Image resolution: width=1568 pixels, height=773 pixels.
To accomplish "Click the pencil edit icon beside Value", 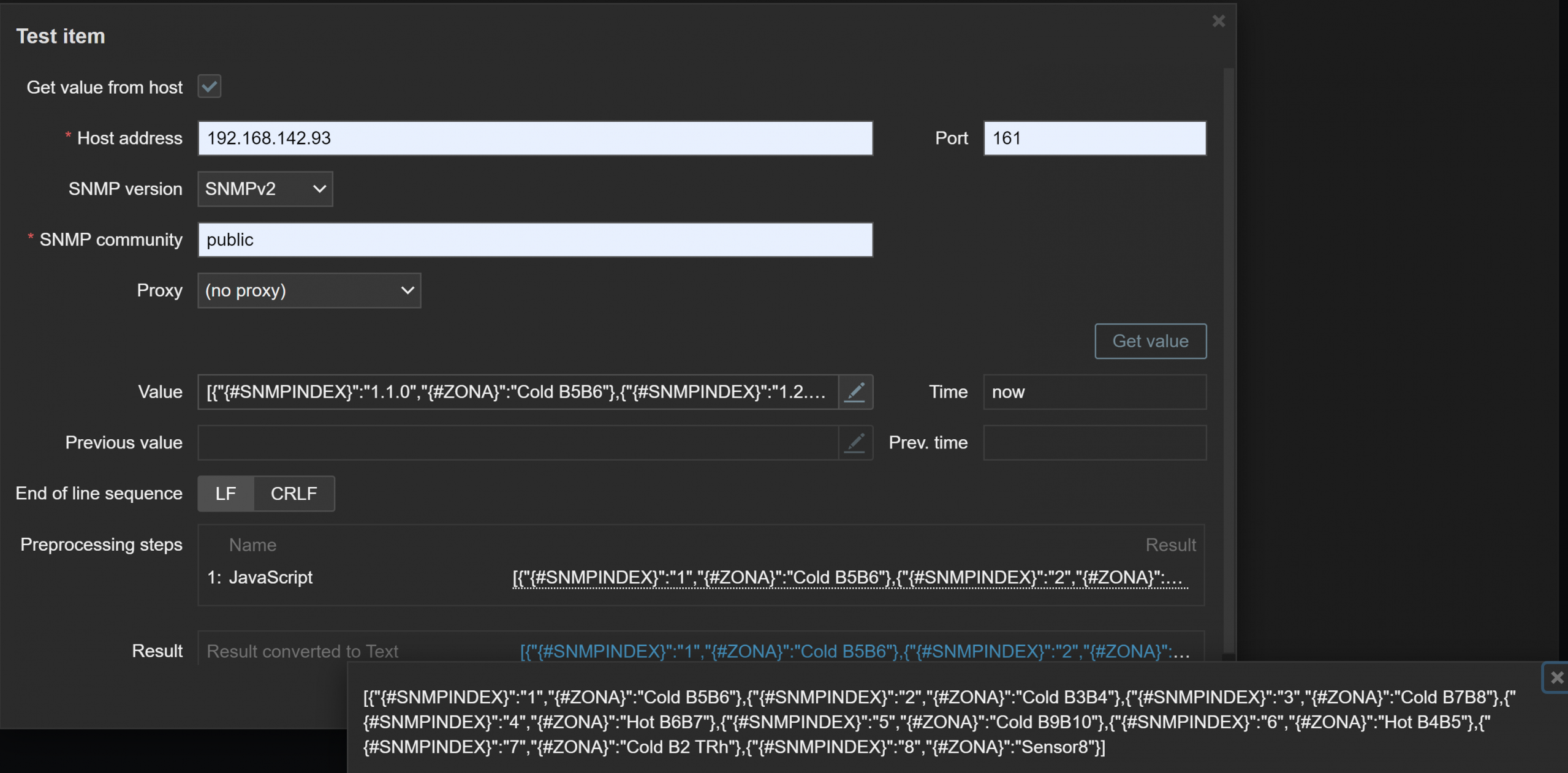I will [x=855, y=392].
